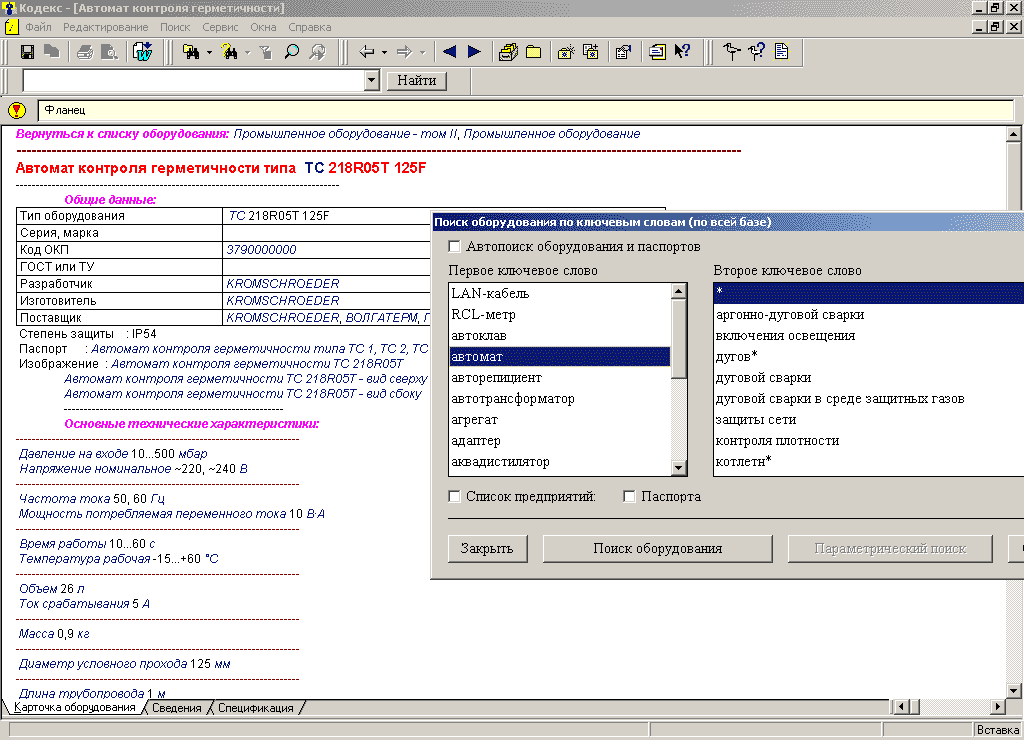Screen dimensions: 1024x740
Task: Open the search combo box dropdown arrow
Action: coord(372,80)
